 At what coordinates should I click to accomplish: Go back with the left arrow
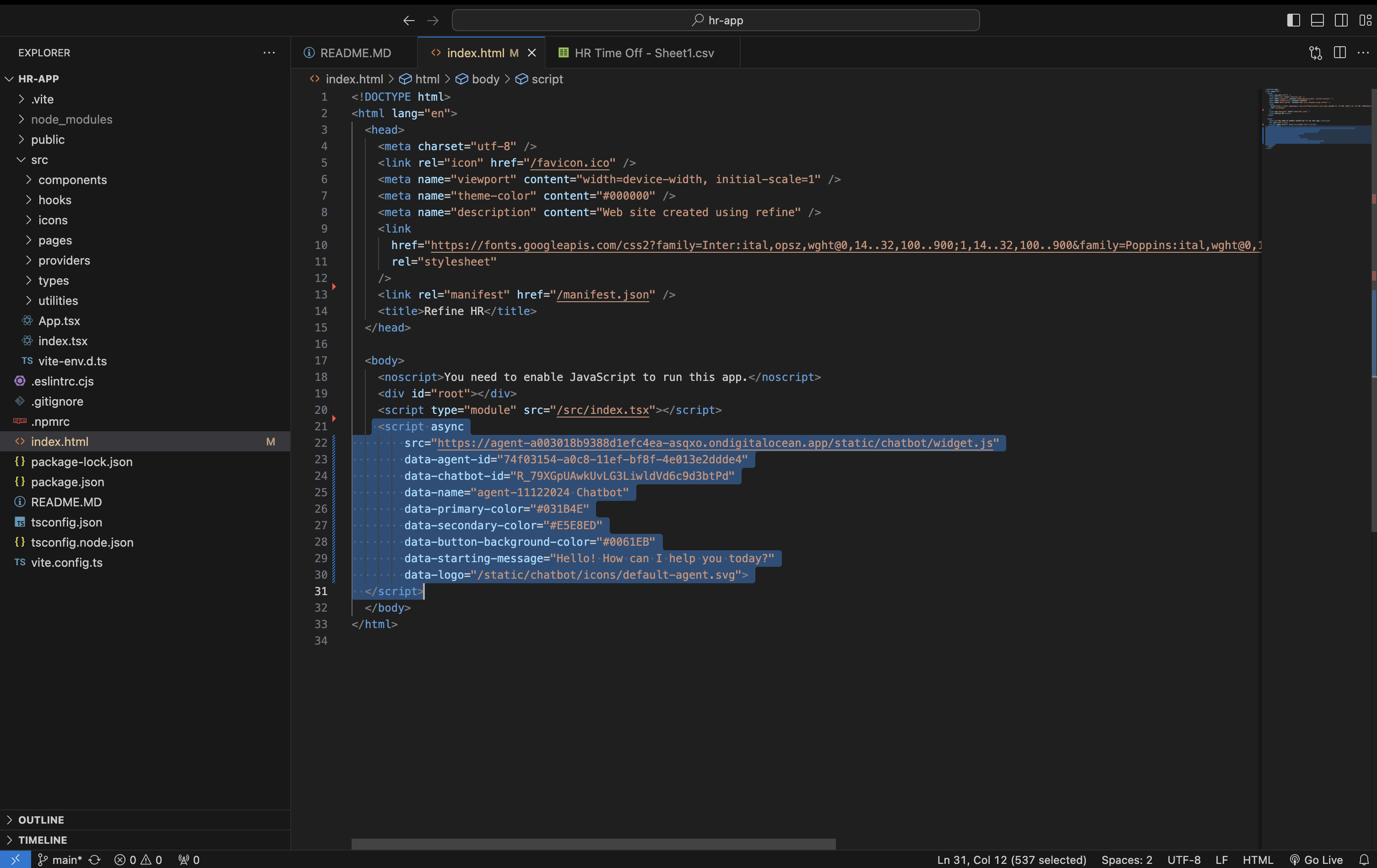coord(408,21)
